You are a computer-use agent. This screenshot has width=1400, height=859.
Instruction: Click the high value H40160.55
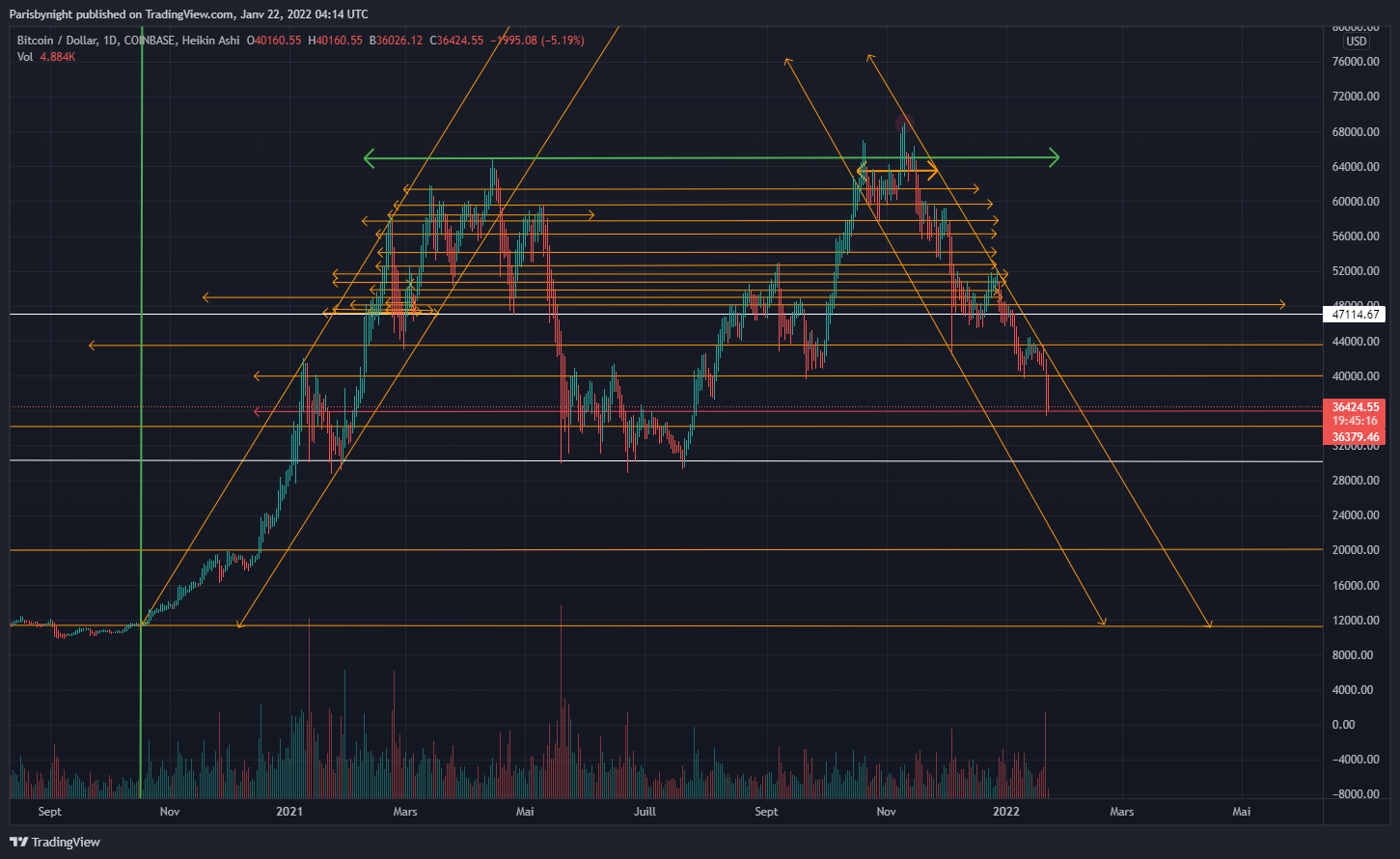336,41
